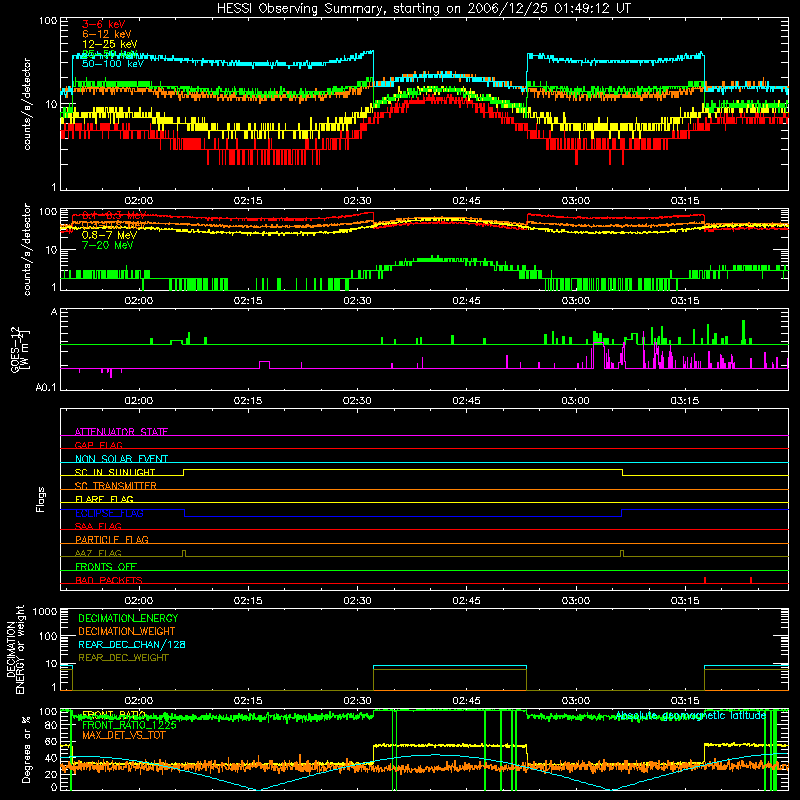This screenshot has height=800, width=800.
Task: Click the GAP_FLAG label
Action: 98,445
